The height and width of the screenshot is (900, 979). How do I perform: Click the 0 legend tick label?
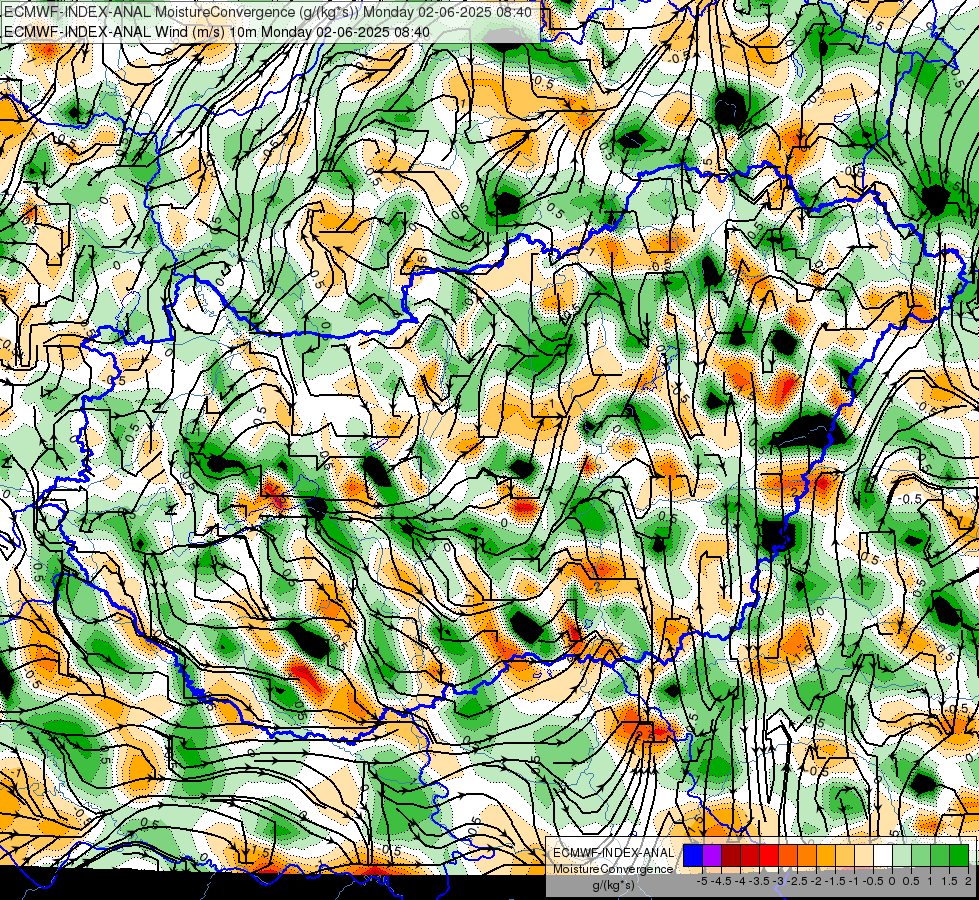click(x=892, y=881)
